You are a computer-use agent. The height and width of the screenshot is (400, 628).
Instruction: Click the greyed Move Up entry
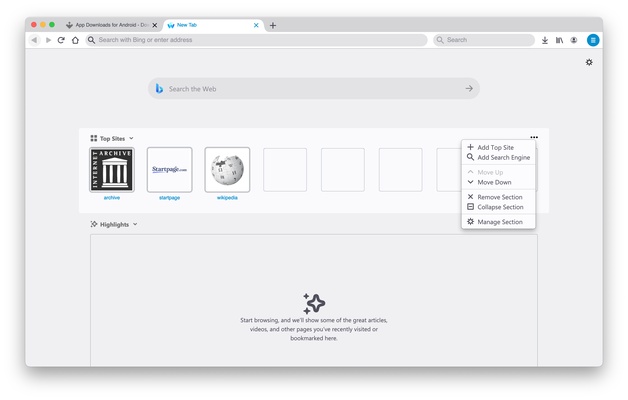(498, 172)
